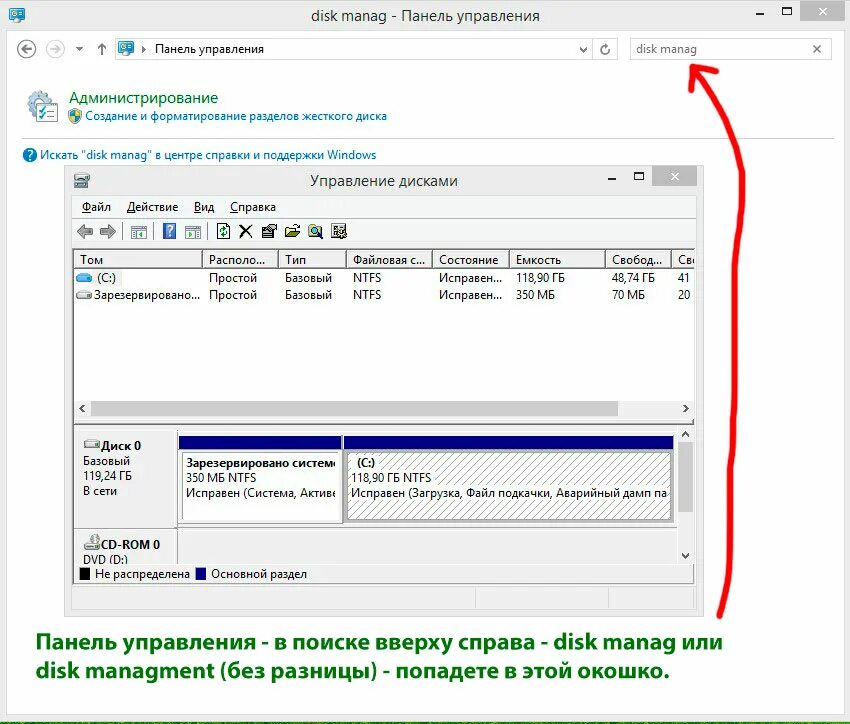Click the Control Panel forward navigation button

pyautogui.click(x=55, y=49)
